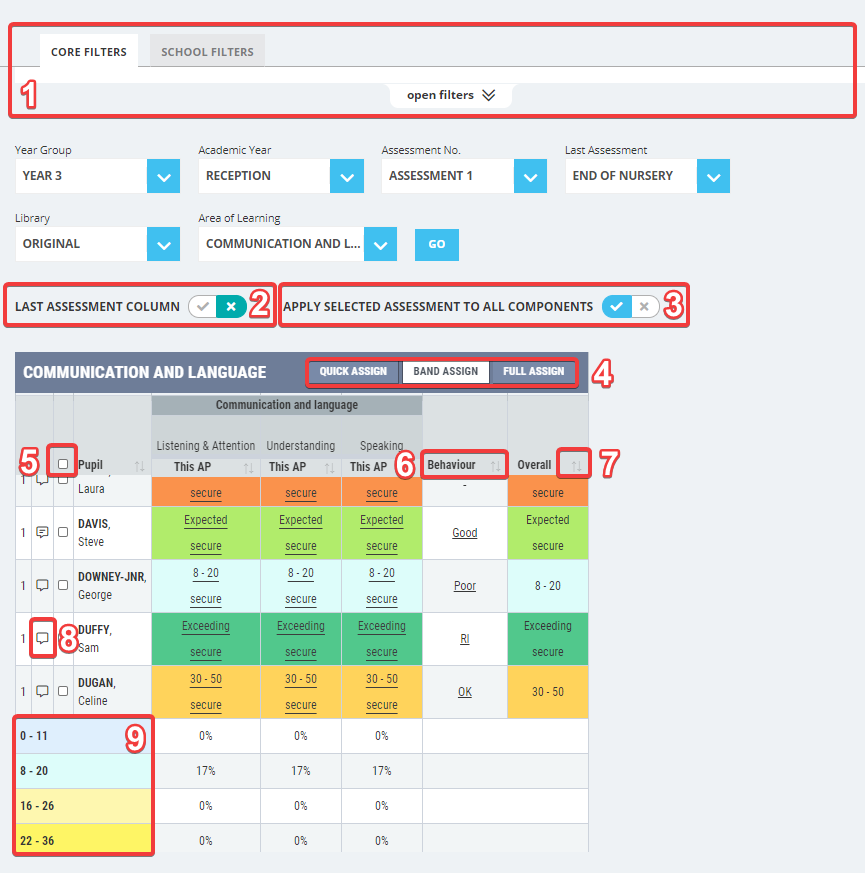The image size is (865, 873).
Task: Sort Listening & Attention This AP column
Action: coord(248,468)
